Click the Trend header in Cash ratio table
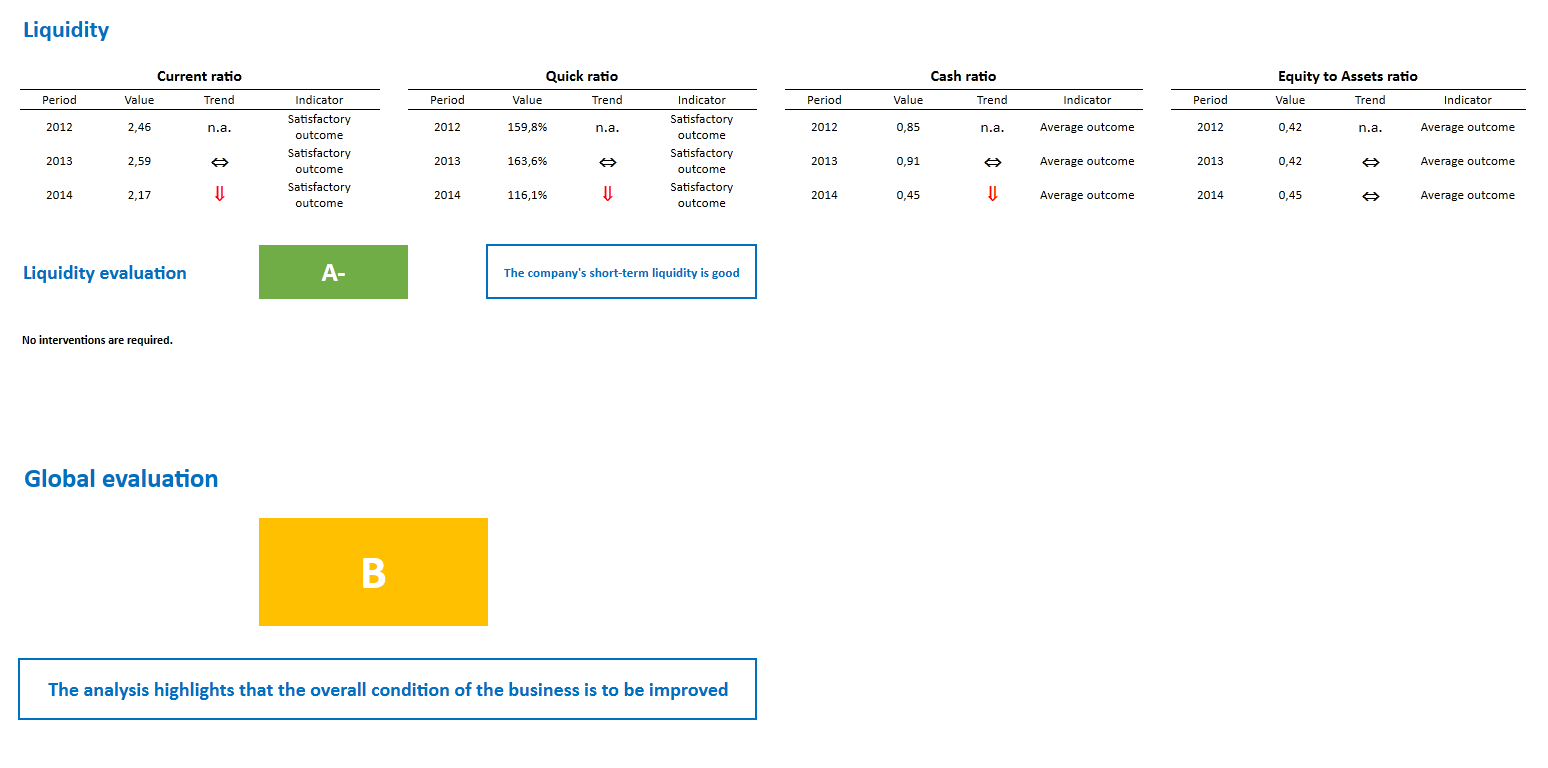The width and height of the screenshot is (1548, 768). point(992,100)
